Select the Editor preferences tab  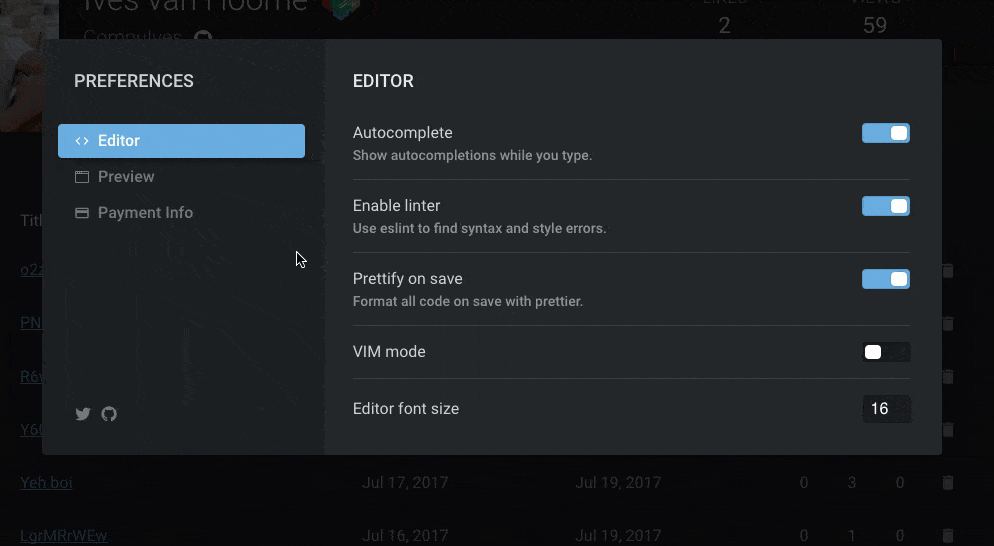point(181,141)
